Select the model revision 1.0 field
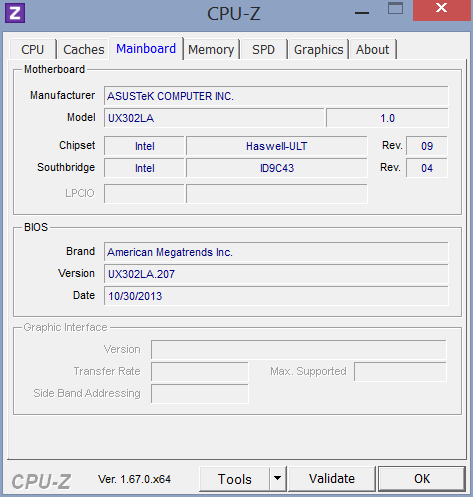 coord(387,118)
